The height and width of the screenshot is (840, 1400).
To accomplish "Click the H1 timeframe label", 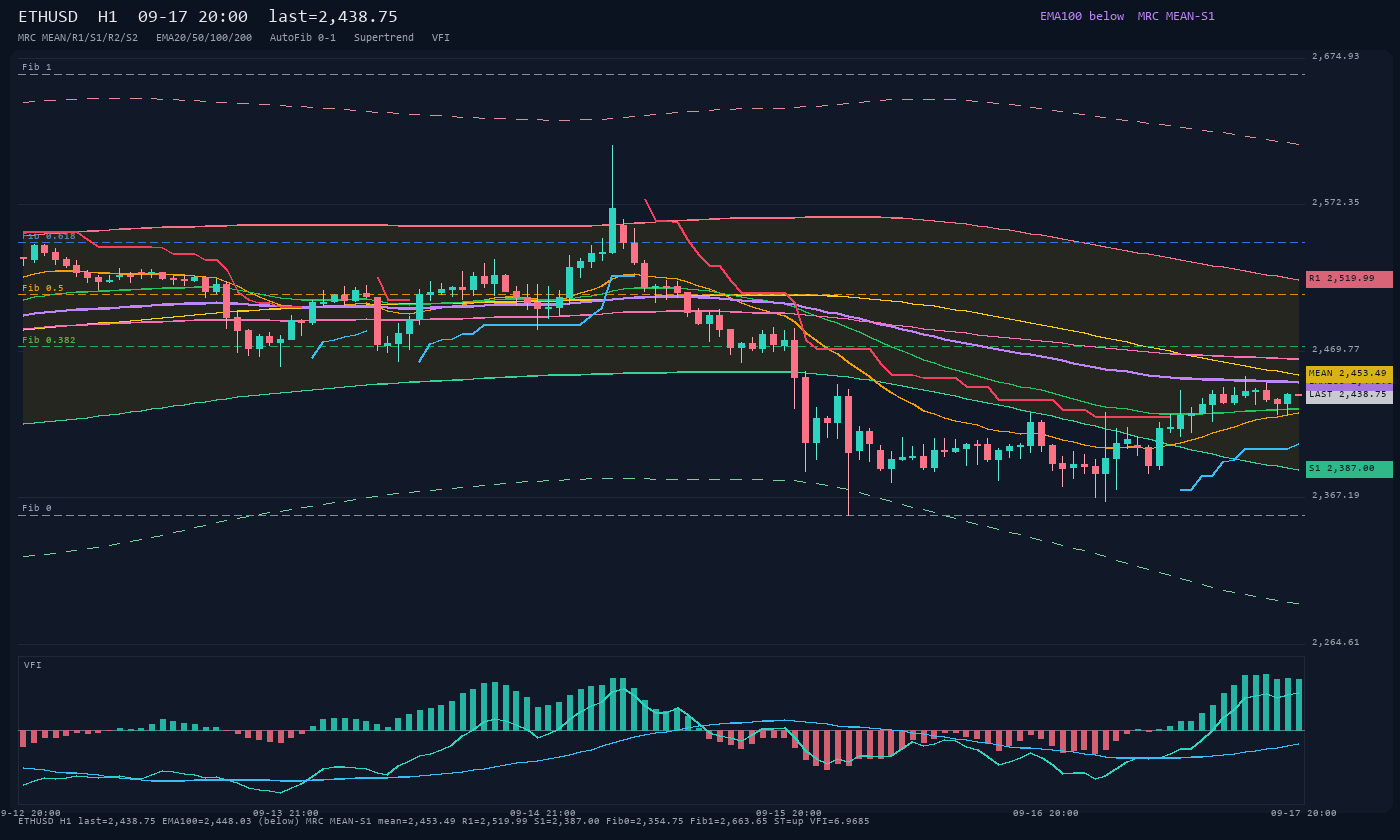I will point(108,17).
